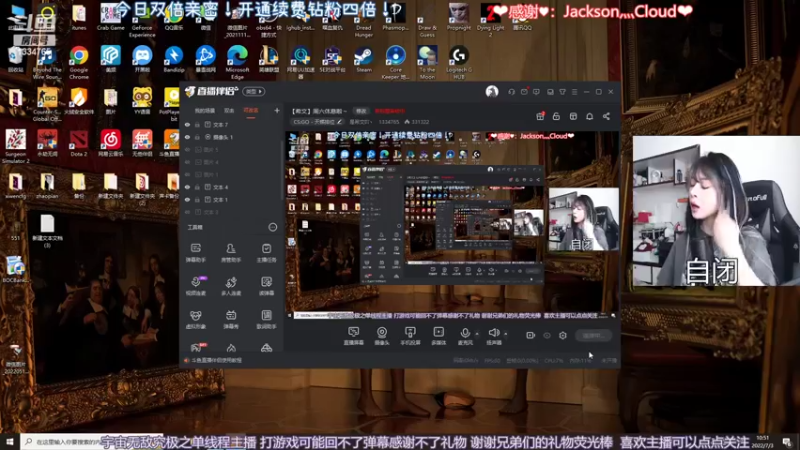The width and height of the screenshot is (800, 450).
Task: Click the headset support icon in title bar
Action: (x=511, y=92)
